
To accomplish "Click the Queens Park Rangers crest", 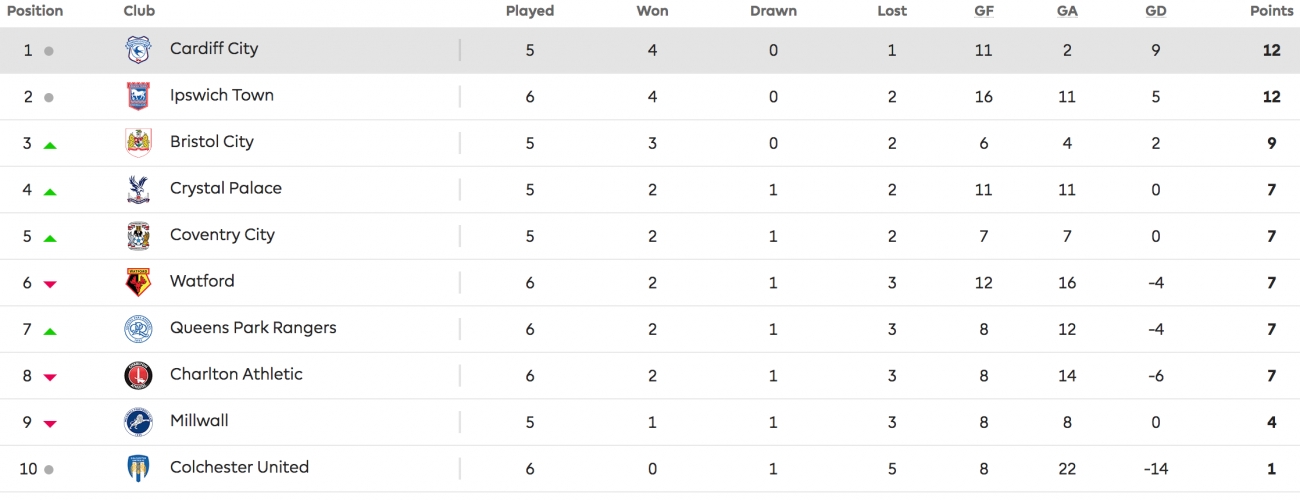I will pyautogui.click(x=138, y=329).
